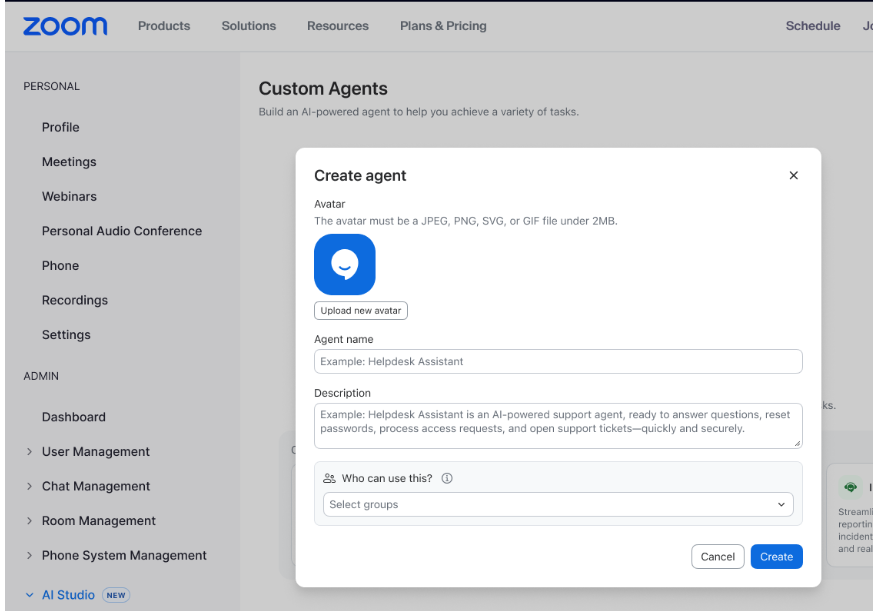Screen dimensions: 873x611
Task: Open the Select groups dropdown
Action: 558,505
